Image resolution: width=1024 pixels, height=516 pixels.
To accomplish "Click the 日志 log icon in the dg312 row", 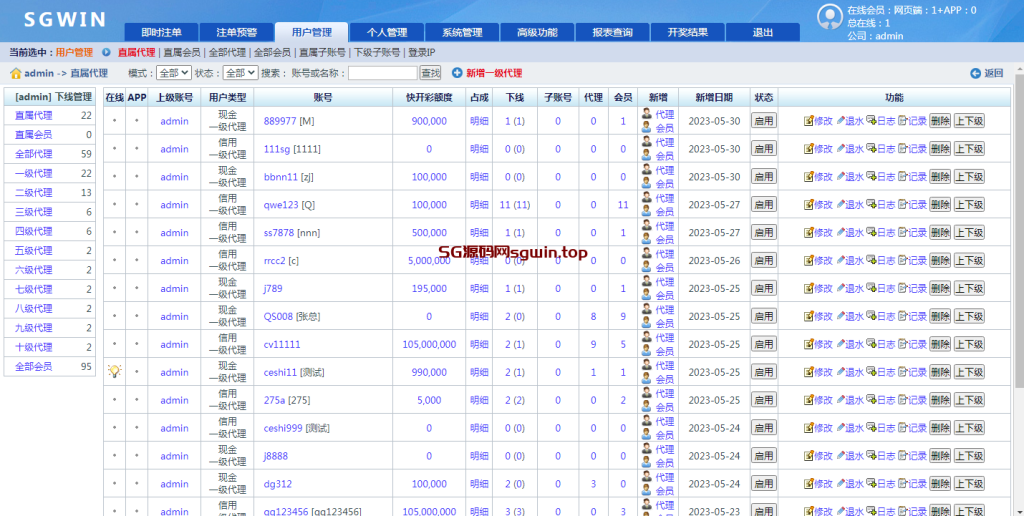I will click(x=871, y=483).
